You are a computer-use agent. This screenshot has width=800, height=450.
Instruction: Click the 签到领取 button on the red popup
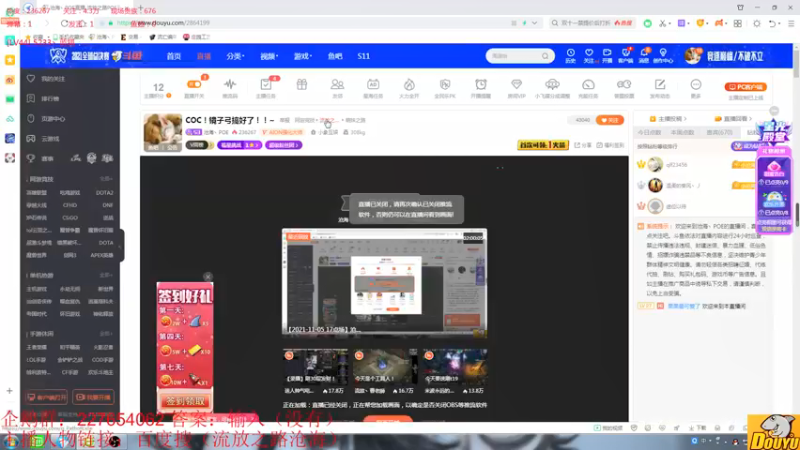(x=185, y=401)
